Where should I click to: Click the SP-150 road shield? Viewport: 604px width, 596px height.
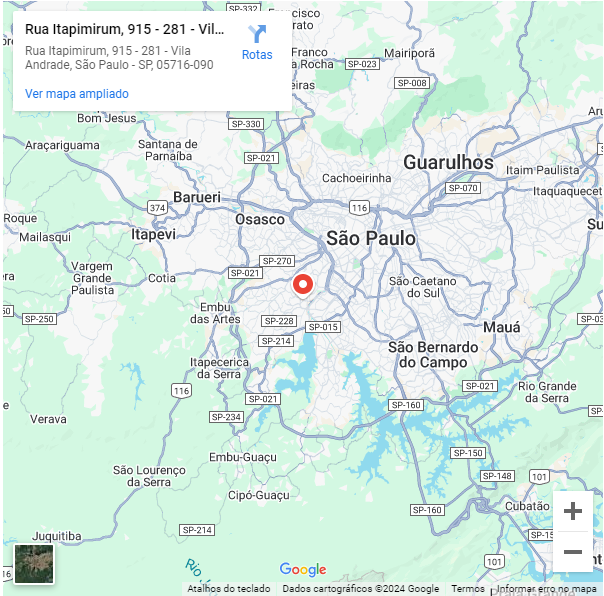coord(468,453)
